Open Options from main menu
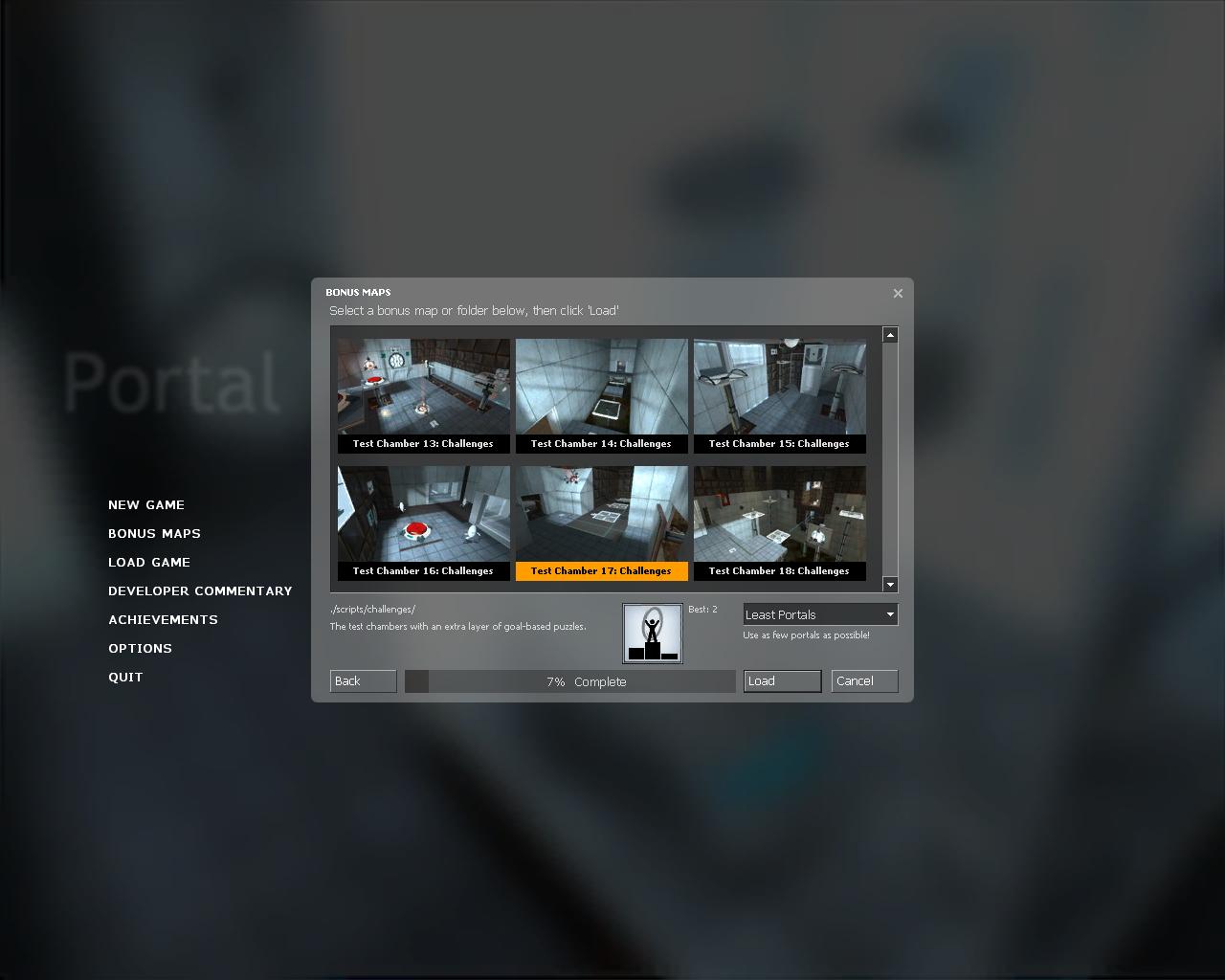The width and height of the screenshot is (1225, 980). [140, 649]
